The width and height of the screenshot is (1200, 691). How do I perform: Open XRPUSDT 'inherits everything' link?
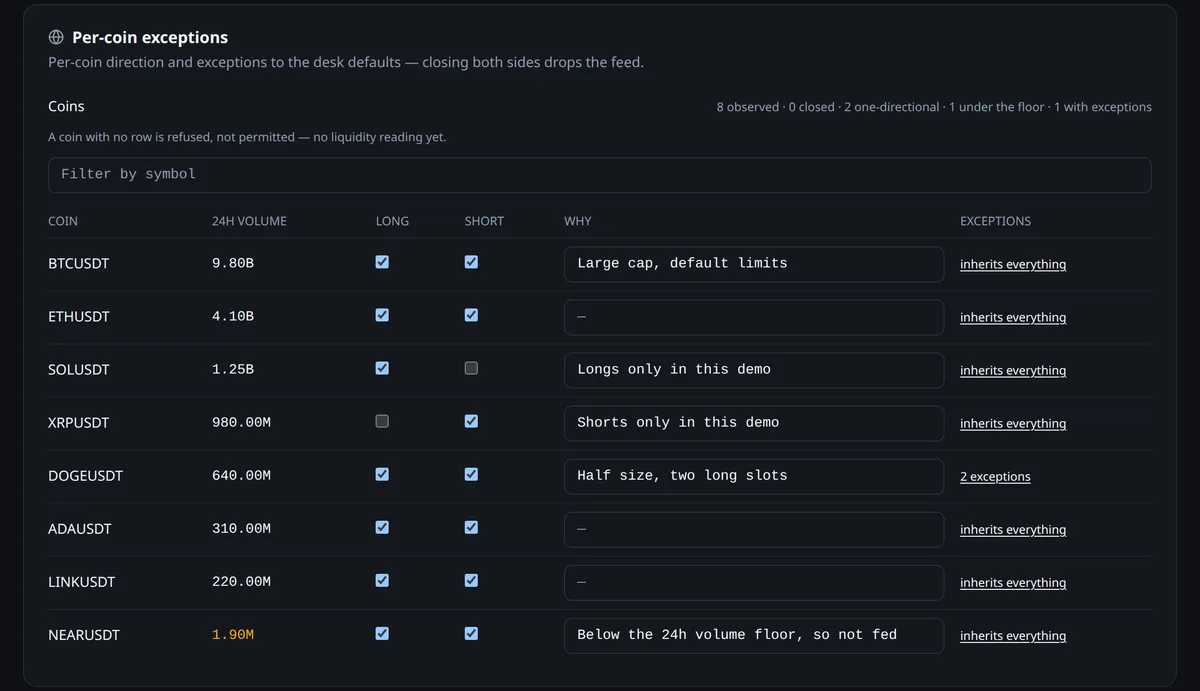point(1013,423)
